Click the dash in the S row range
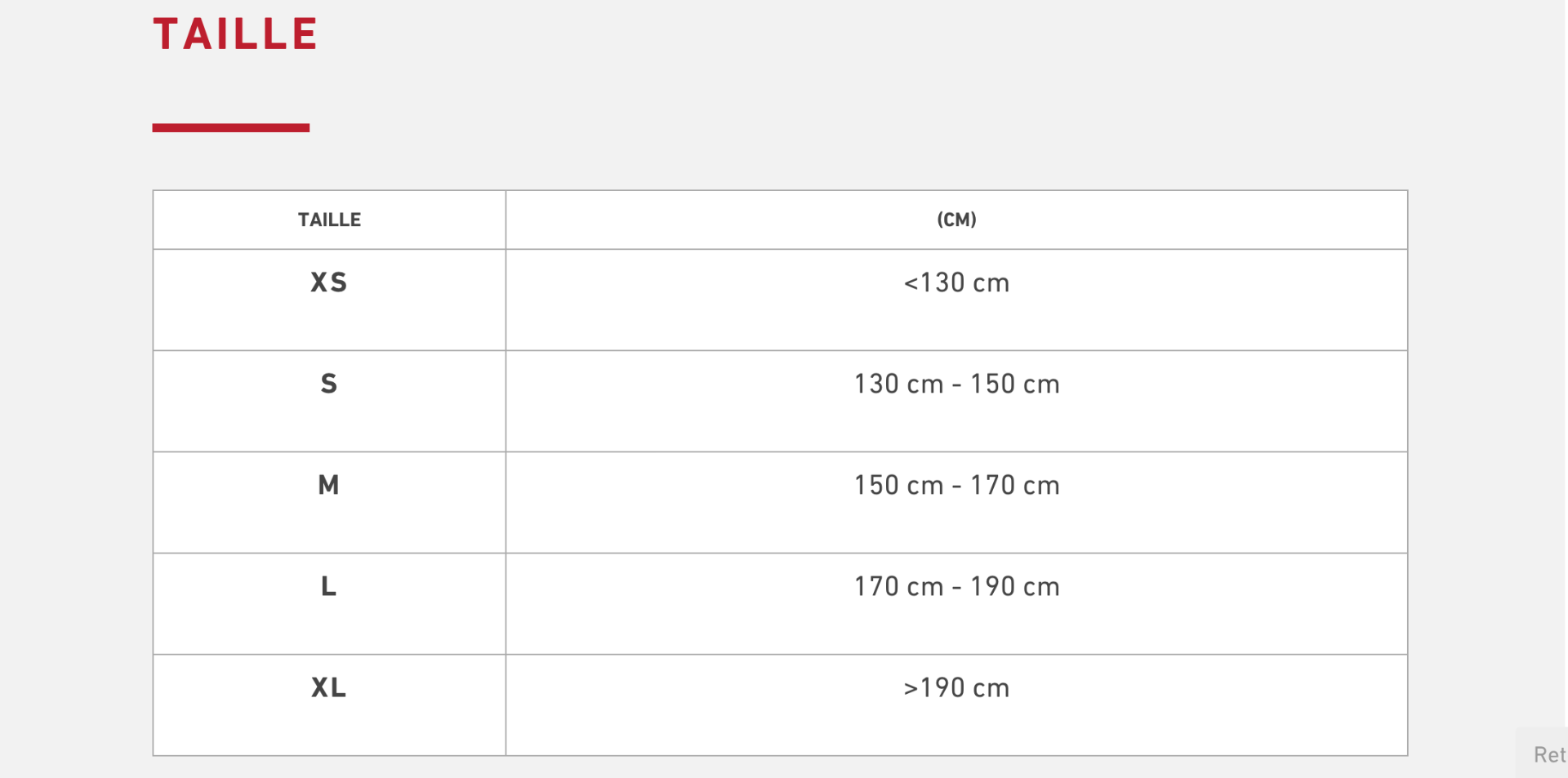The image size is (1568, 778). tap(956, 385)
